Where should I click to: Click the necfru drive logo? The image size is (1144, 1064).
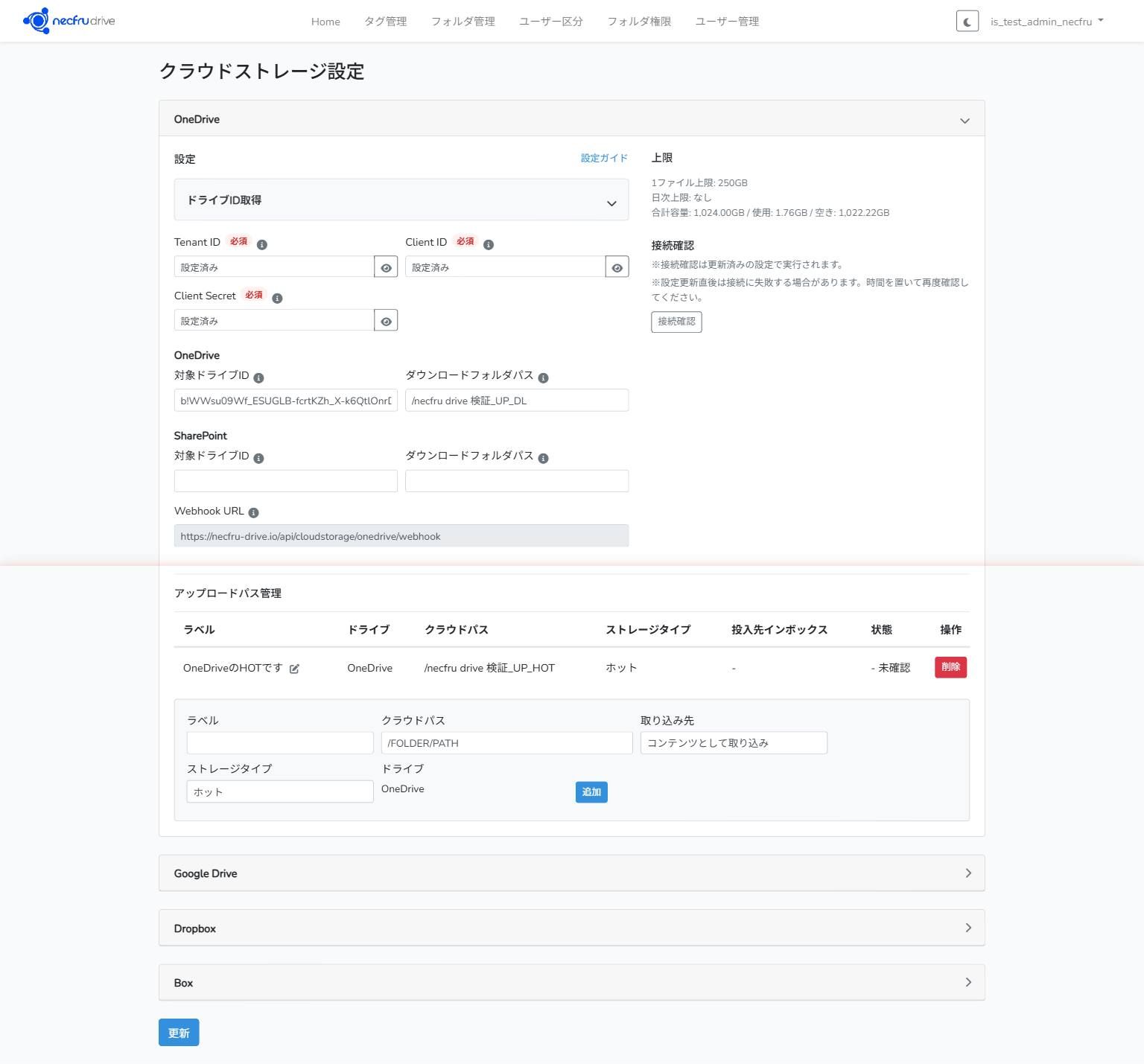(x=69, y=21)
